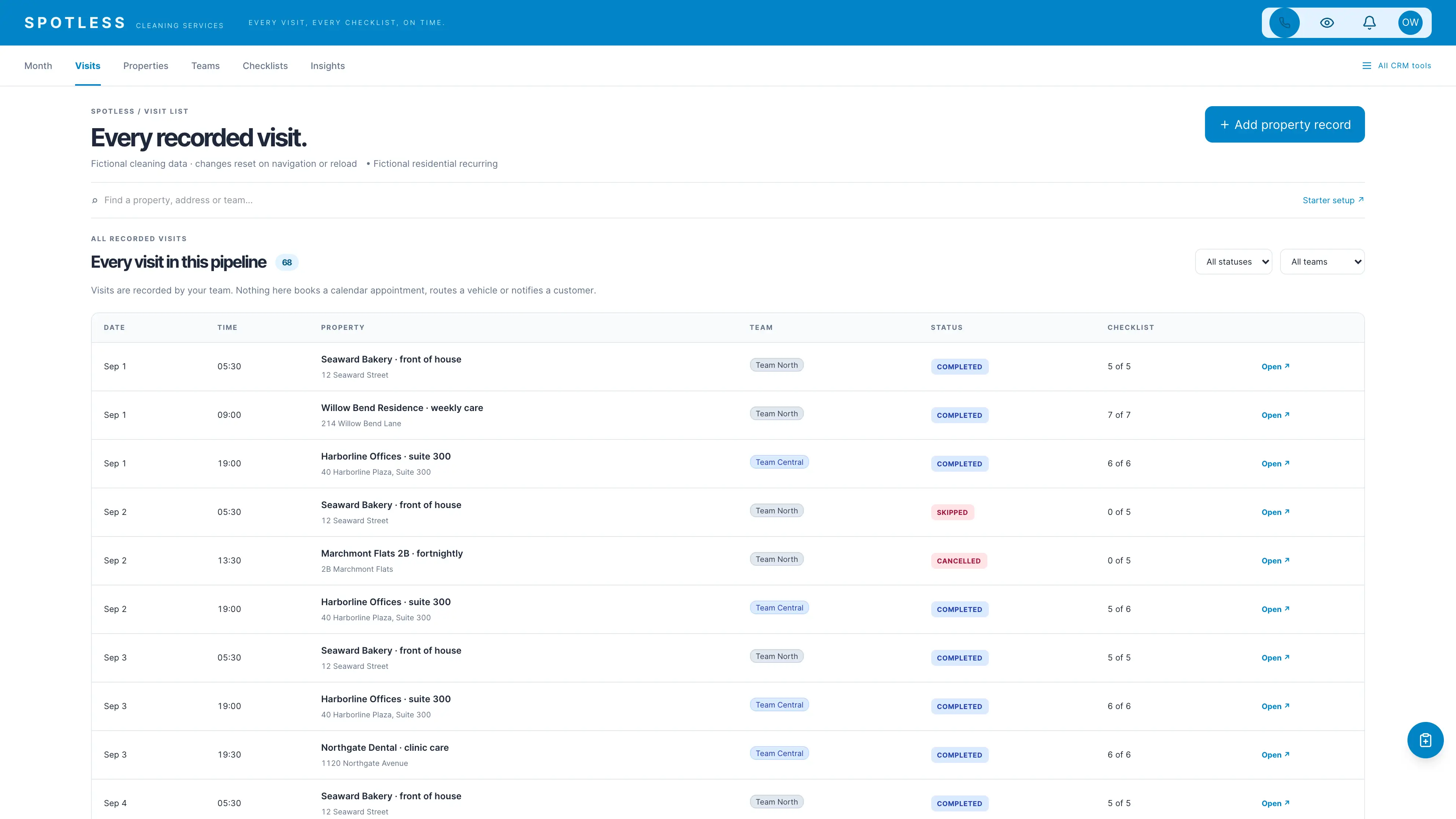Toggle the eye visibility icon in header

pyautogui.click(x=1327, y=23)
